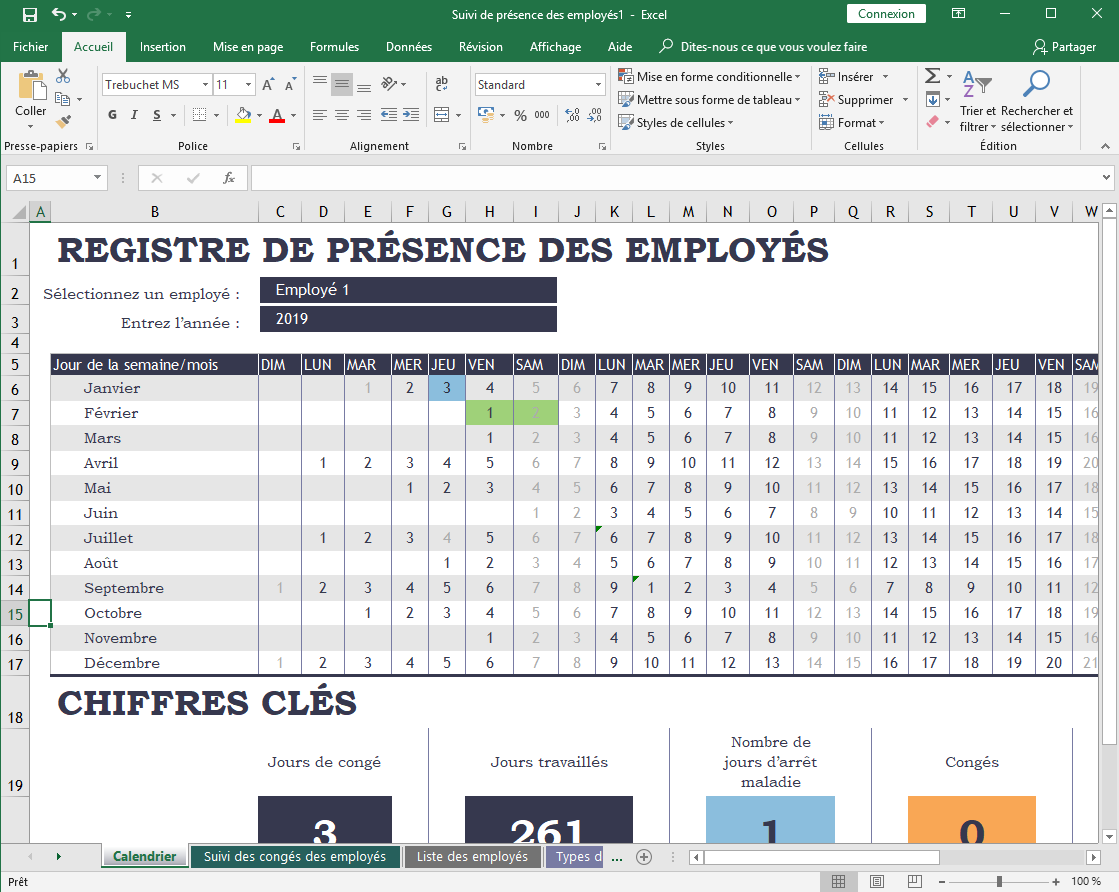
Task: Open the borders tool
Action: [200, 115]
